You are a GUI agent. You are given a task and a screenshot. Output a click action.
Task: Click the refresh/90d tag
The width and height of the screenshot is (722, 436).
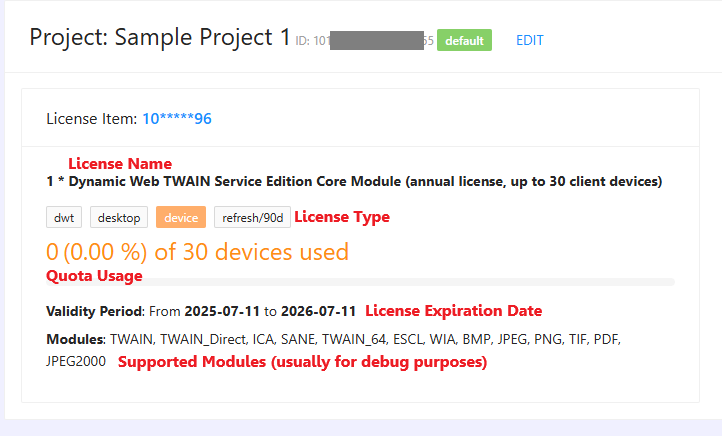[252, 217]
